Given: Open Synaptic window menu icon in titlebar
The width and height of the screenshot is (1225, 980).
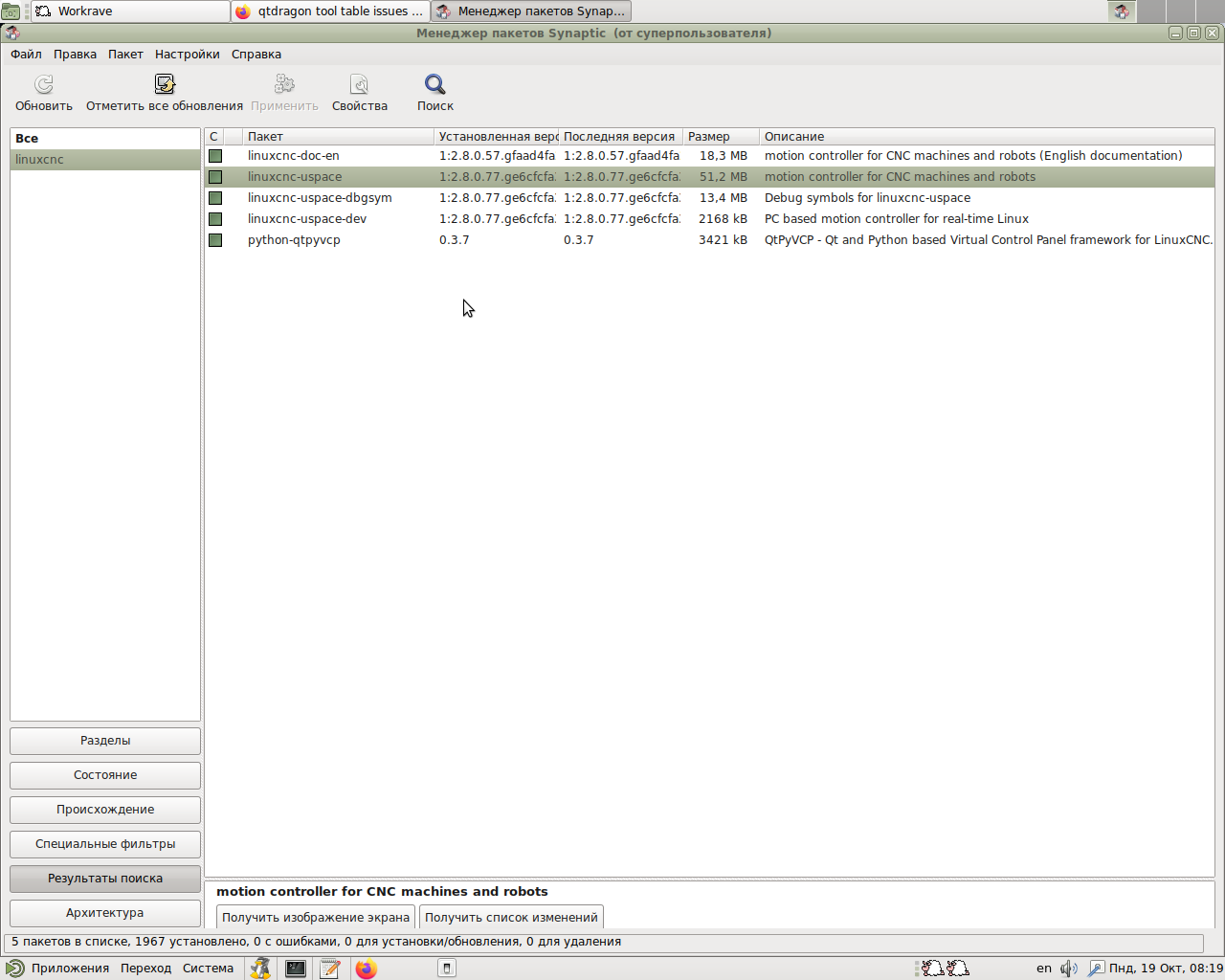Looking at the screenshot, I should click(x=11, y=33).
